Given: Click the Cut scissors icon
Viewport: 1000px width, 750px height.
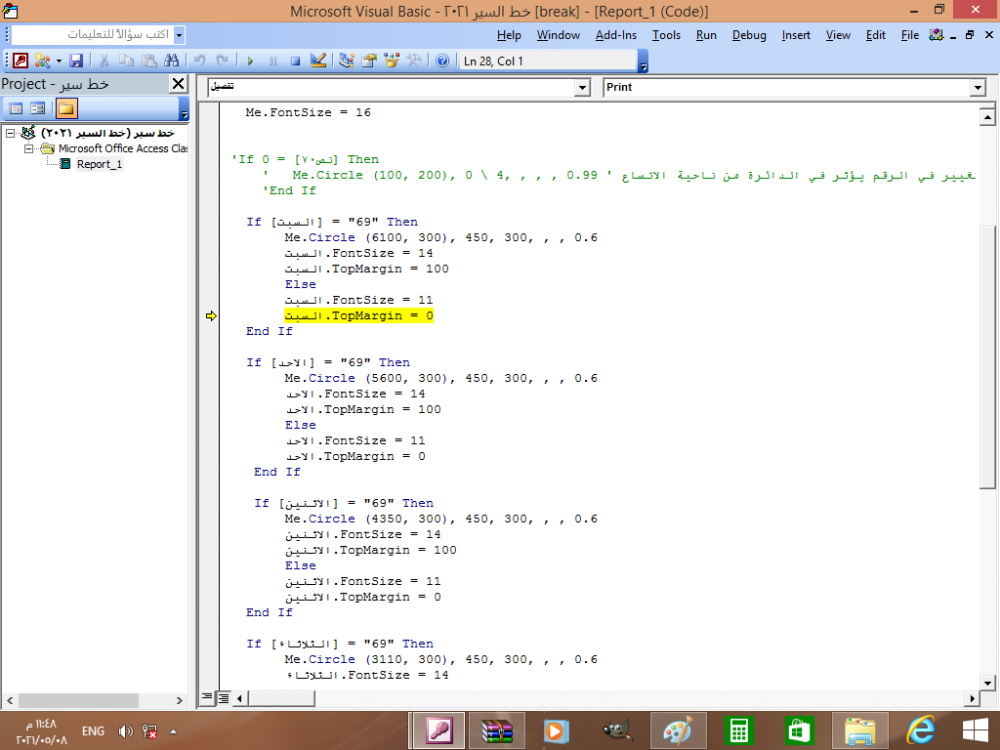Looking at the screenshot, I should (104, 61).
